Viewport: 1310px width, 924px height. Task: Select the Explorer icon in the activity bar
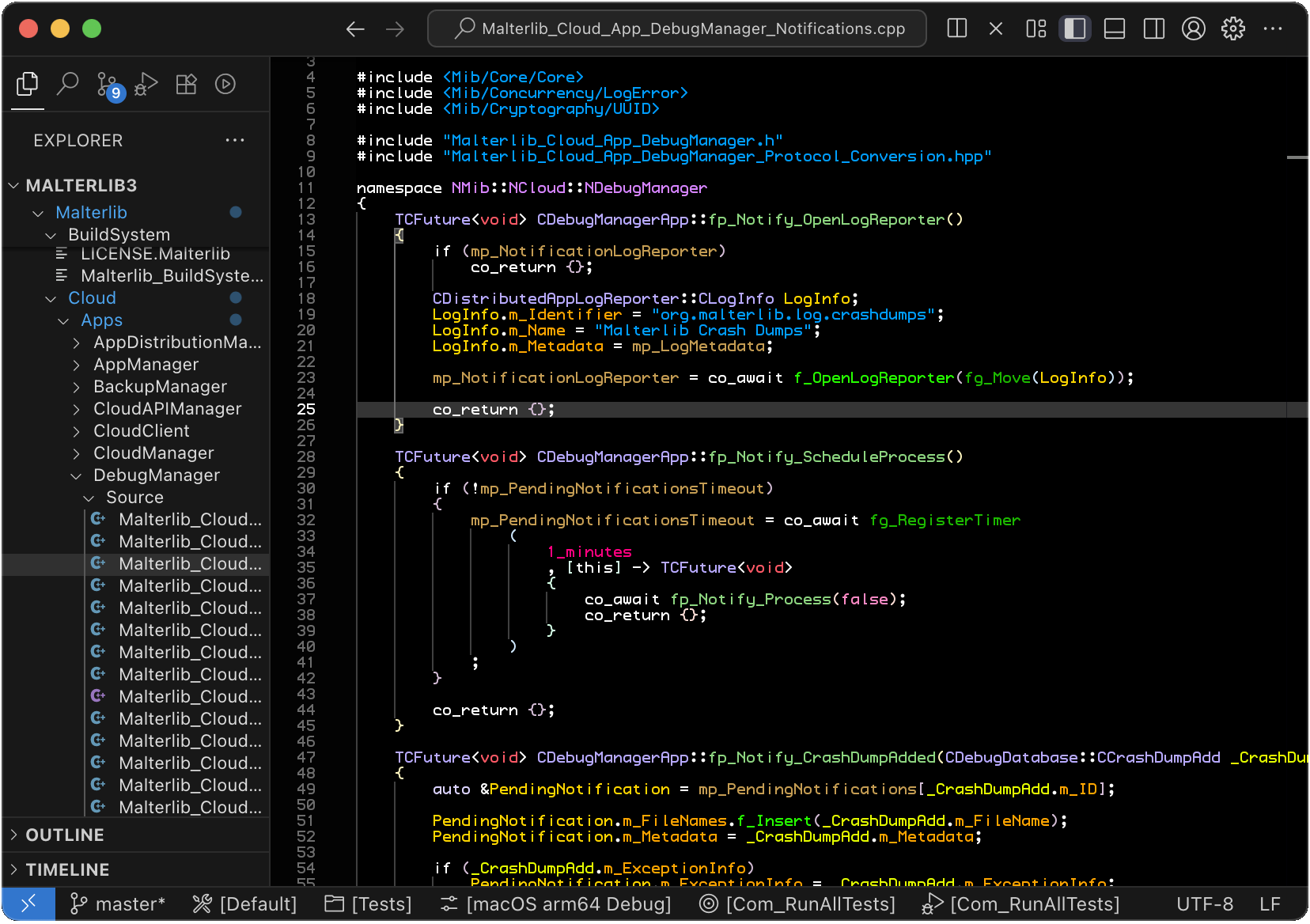27,83
